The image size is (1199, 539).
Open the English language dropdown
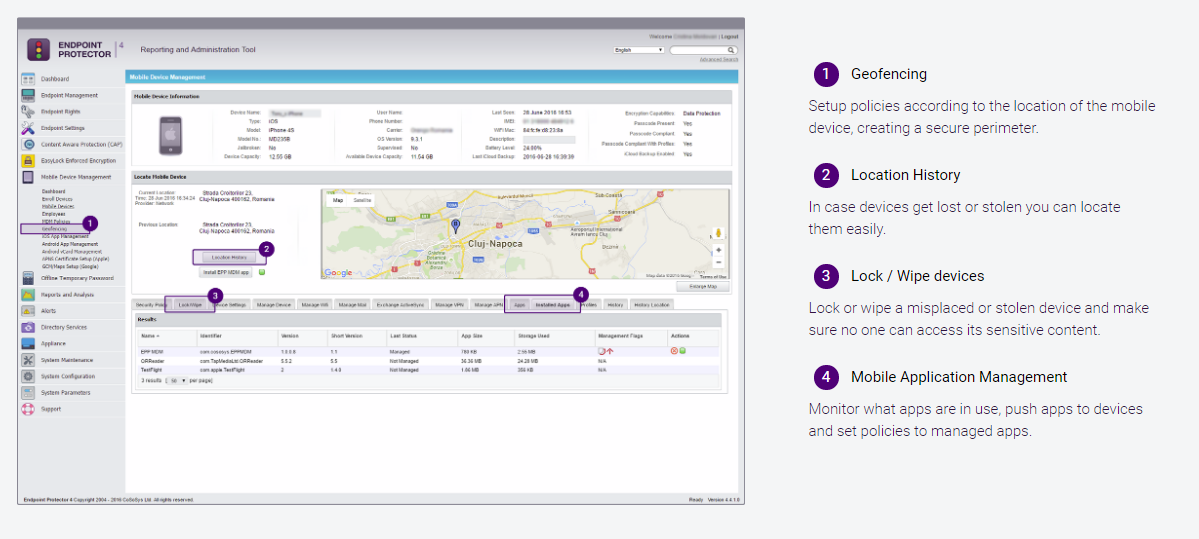pos(639,49)
